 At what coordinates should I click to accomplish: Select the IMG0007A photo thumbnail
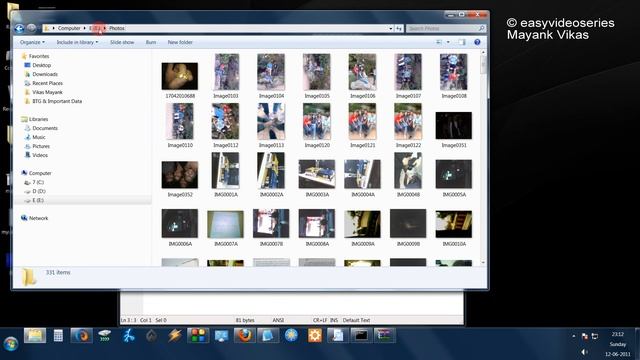click(x=225, y=224)
